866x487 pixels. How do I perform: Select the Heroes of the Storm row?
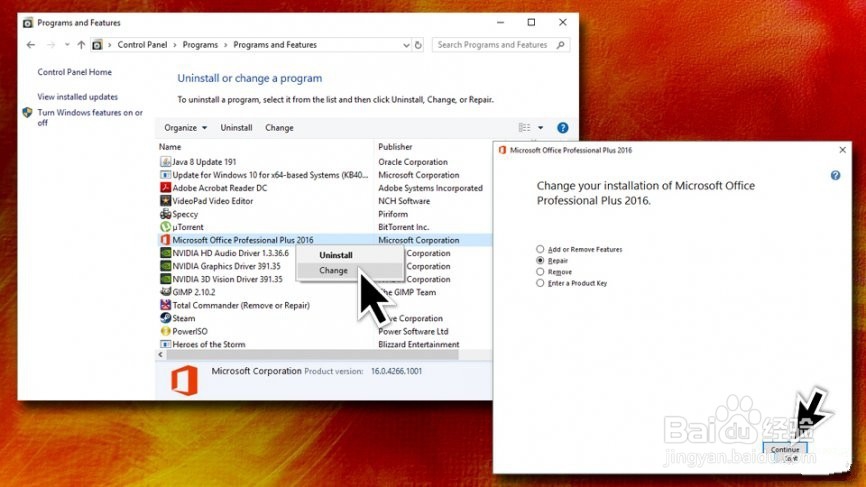click(x=323, y=344)
